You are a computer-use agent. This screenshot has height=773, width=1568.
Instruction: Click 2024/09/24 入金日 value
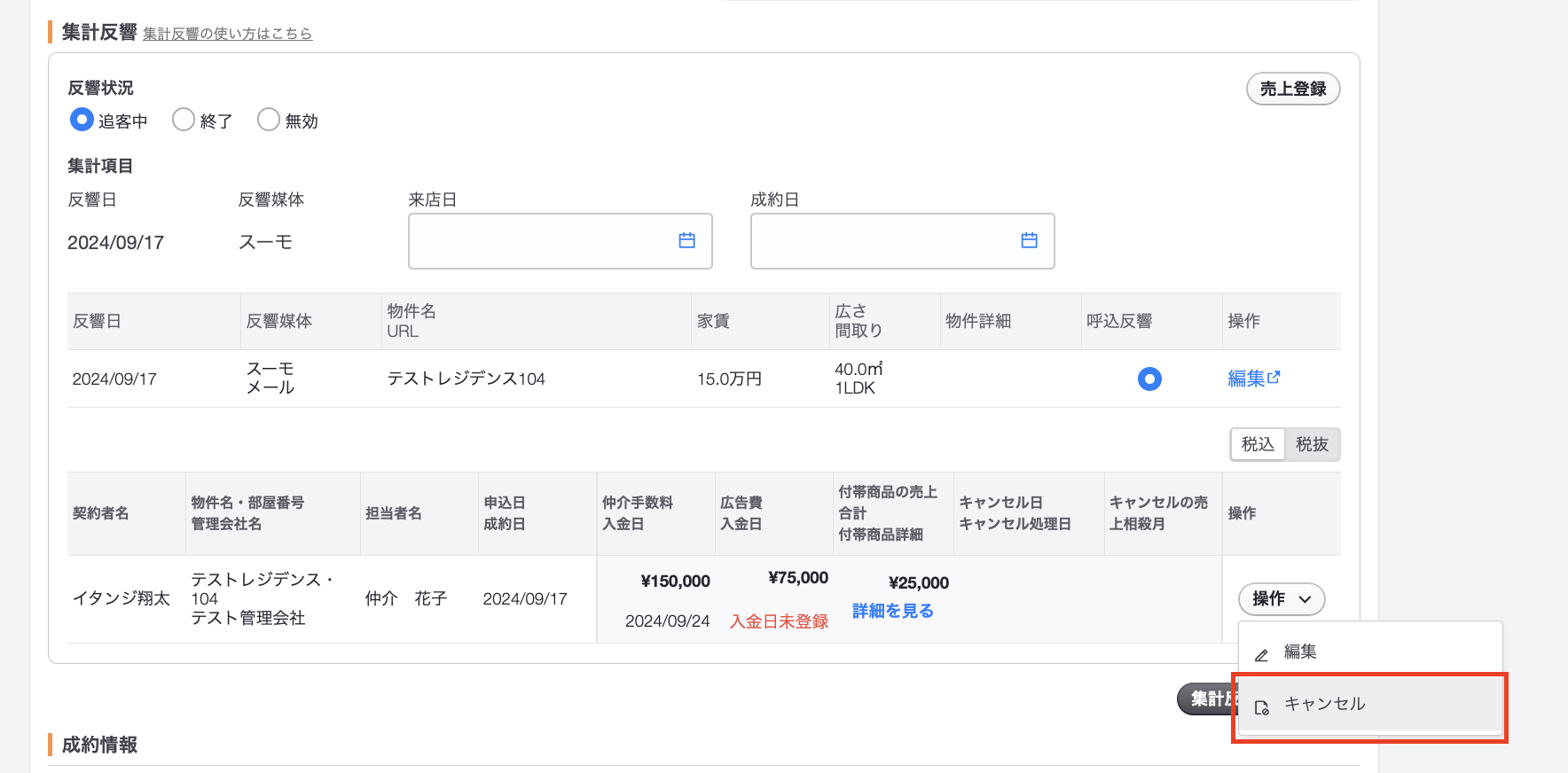pos(668,621)
